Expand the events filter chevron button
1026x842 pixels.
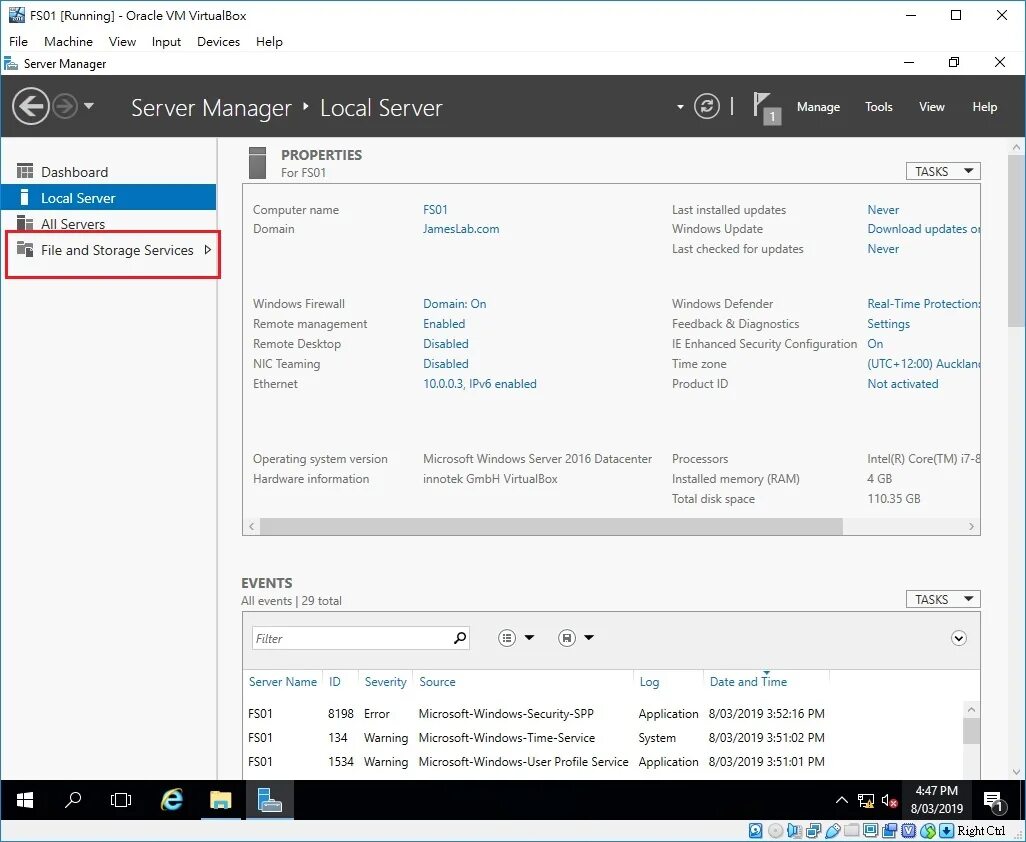959,639
